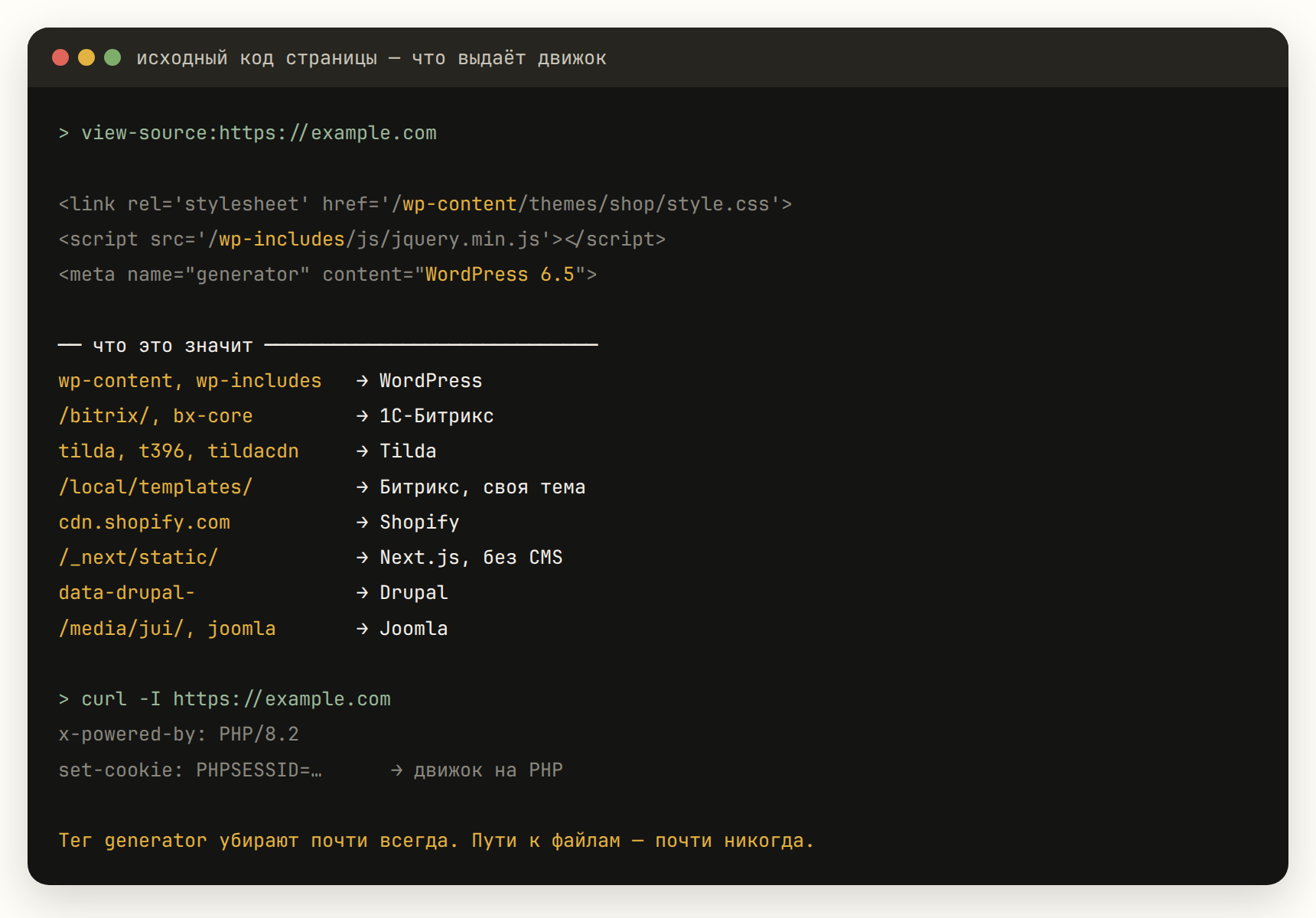Click the meta generator WordPress 6.5 line
The width and height of the screenshot is (1316, 918).
[327, 275]
